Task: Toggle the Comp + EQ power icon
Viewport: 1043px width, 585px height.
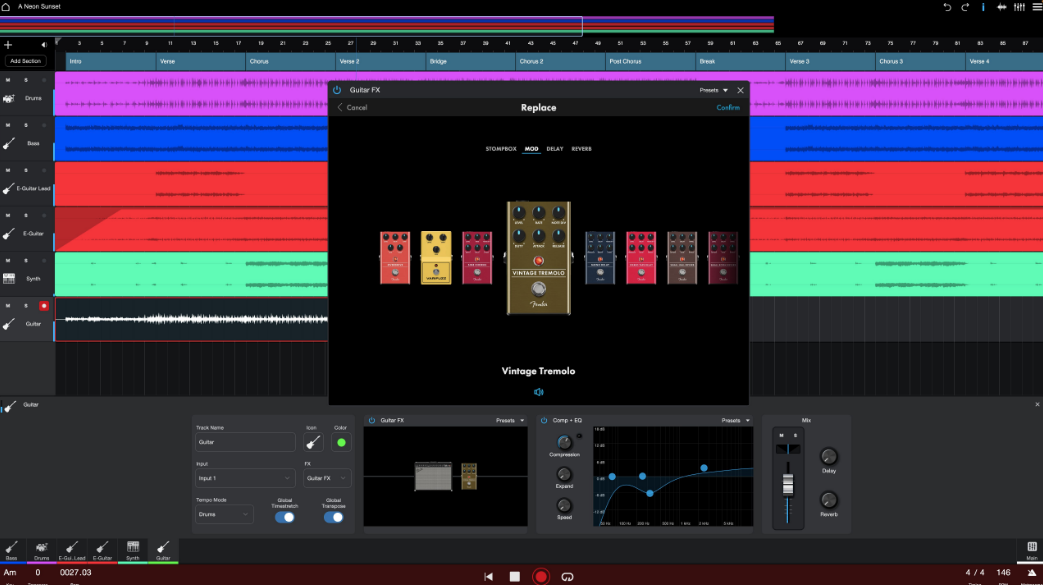Action: click(544, 421)
